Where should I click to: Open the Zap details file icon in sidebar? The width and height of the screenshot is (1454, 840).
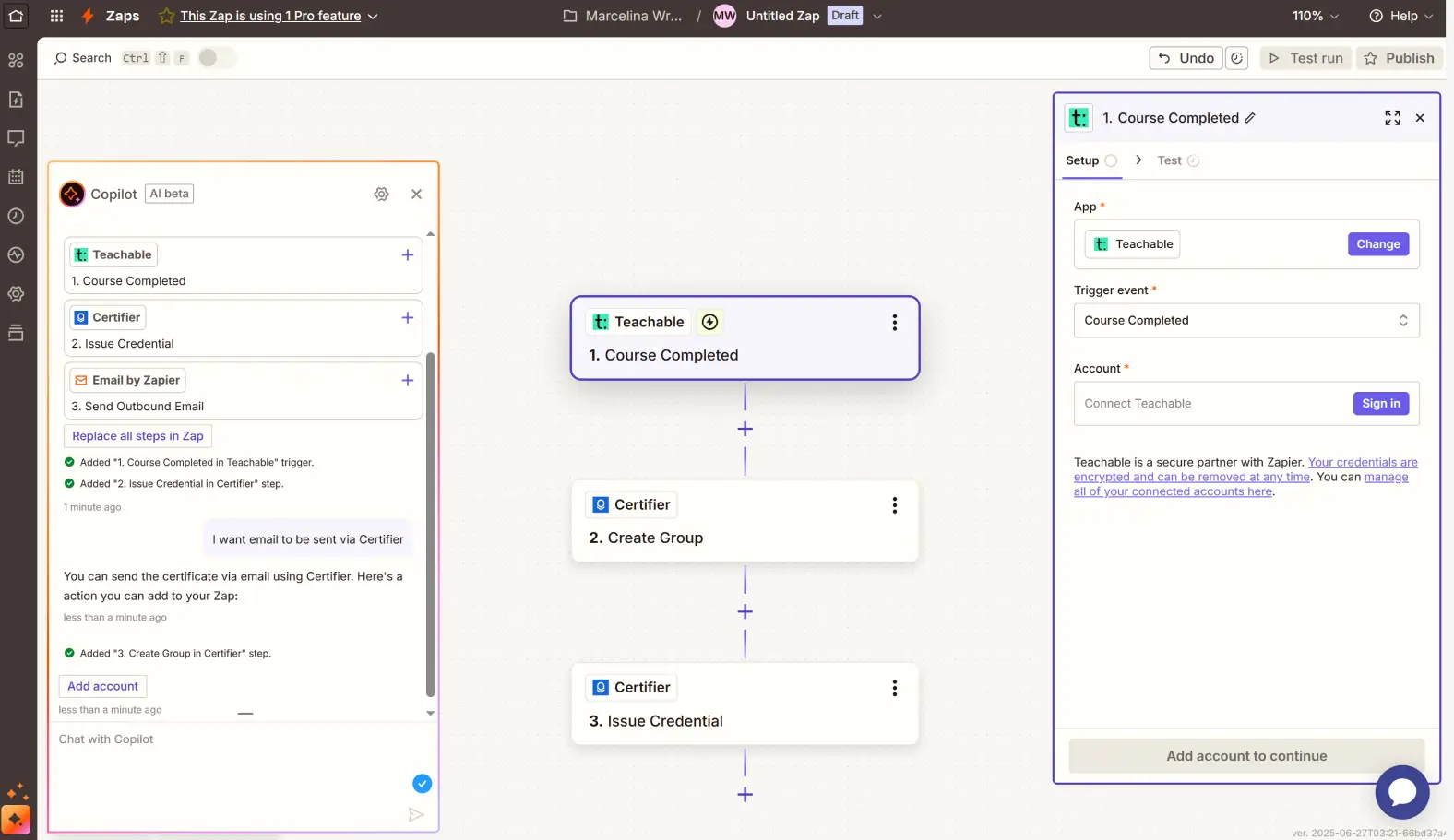(16, 100)
